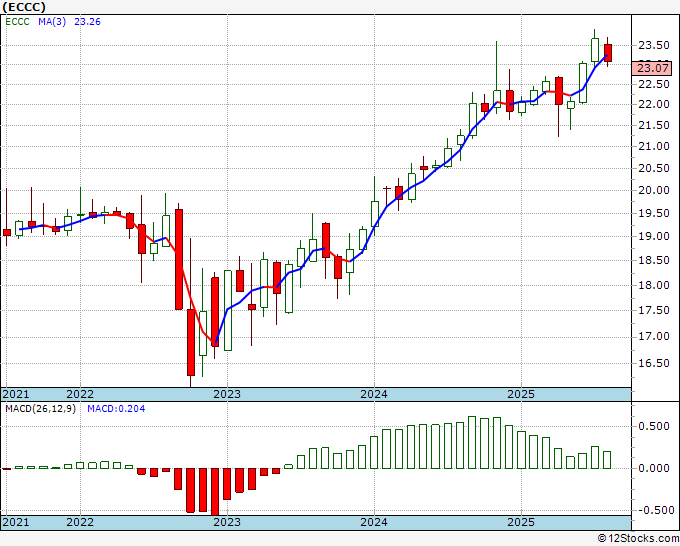The image size is (680, 546).
Task: Click the 0.000 MACD axis label
Action: tap(654, 468)
